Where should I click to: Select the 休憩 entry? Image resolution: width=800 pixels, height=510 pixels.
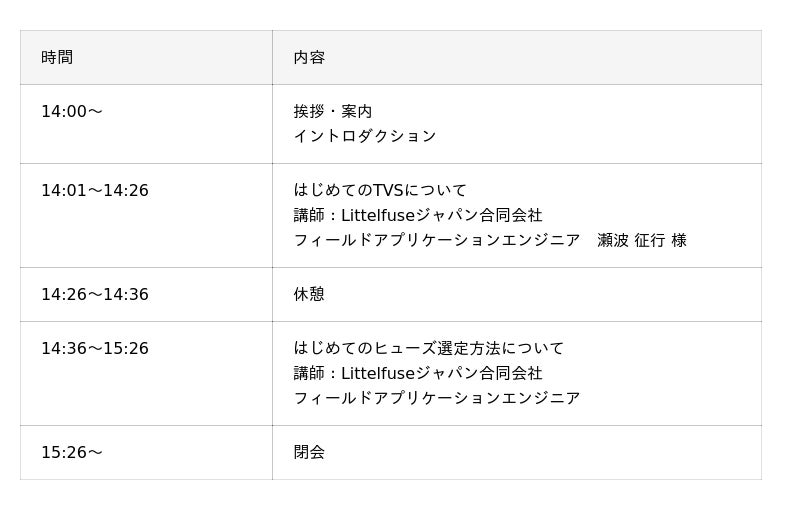[309, 295]
